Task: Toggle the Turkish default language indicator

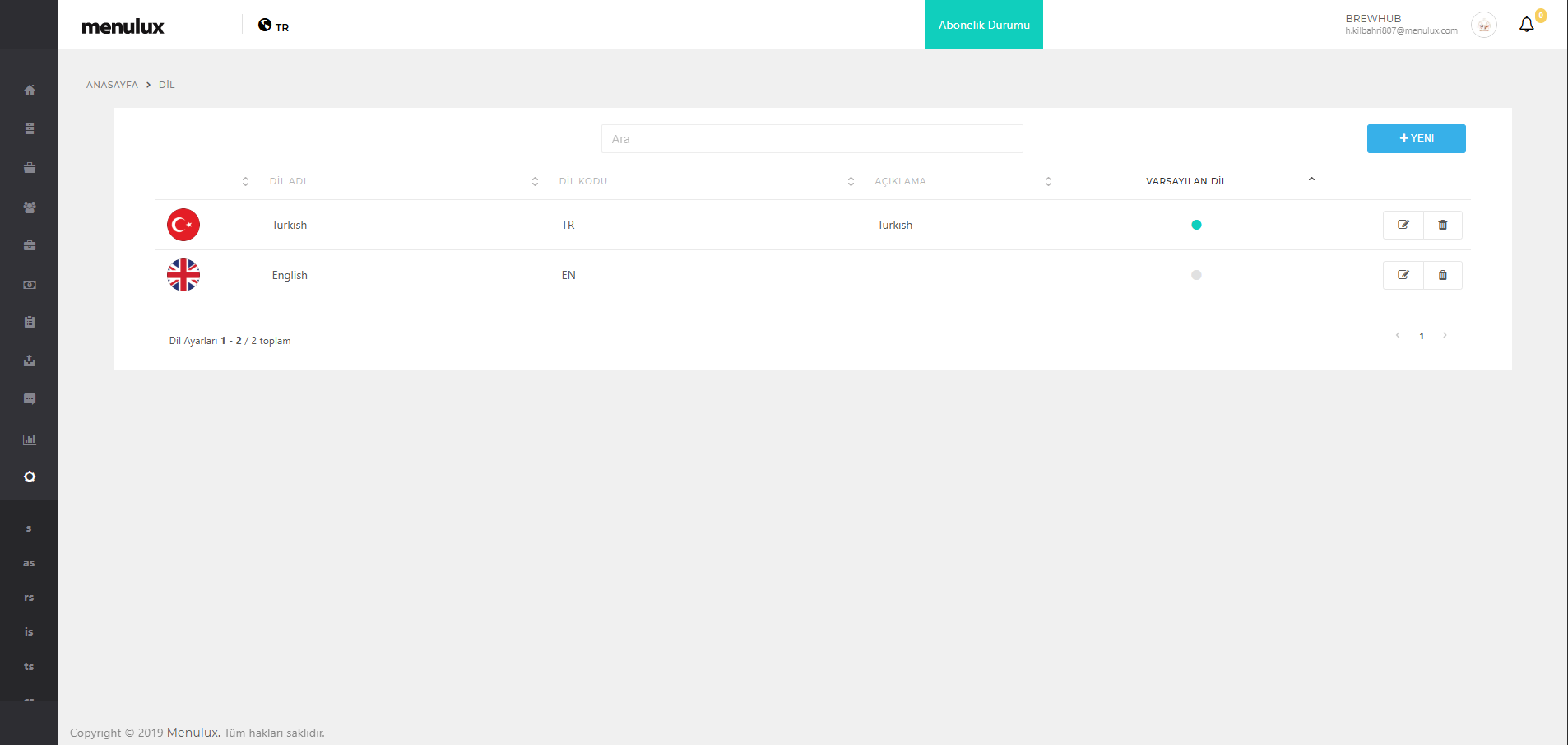Action: click(1196, 225)
